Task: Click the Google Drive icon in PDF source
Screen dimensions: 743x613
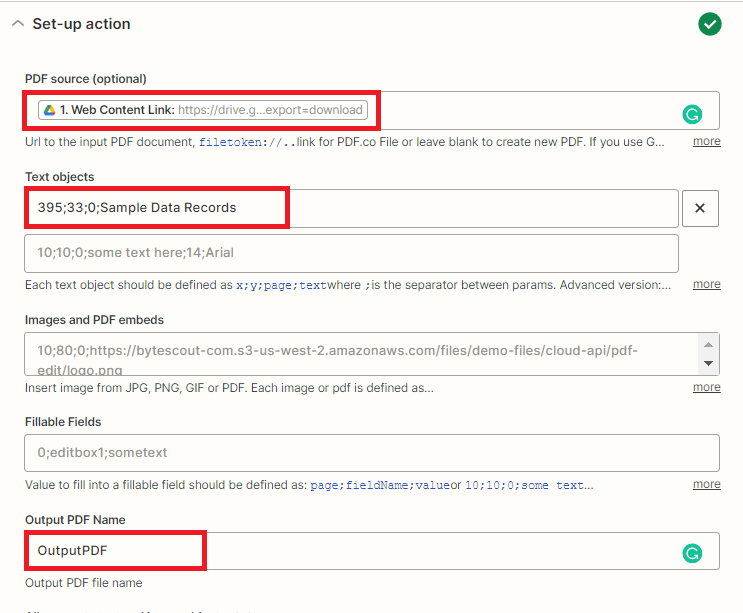Action: pos(48,110)
